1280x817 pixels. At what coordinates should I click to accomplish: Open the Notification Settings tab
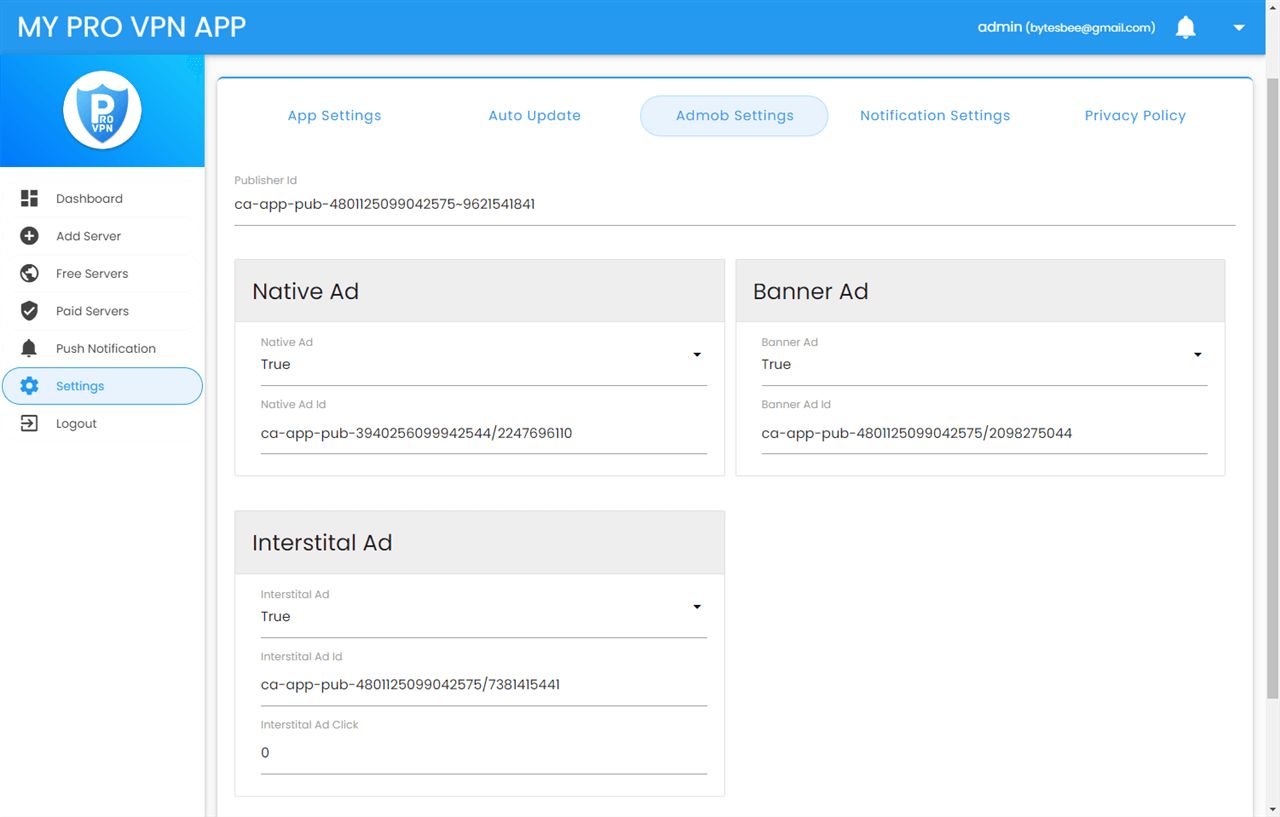tap(934, 116)
